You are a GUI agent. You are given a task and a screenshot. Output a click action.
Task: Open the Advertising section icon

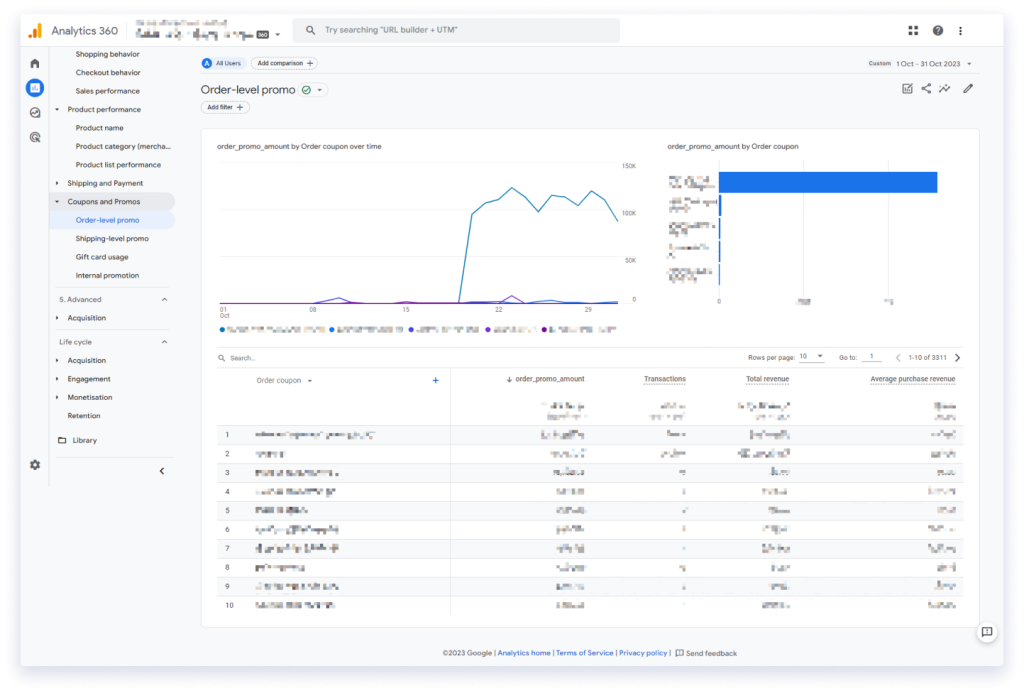click(x=34, y=137)
